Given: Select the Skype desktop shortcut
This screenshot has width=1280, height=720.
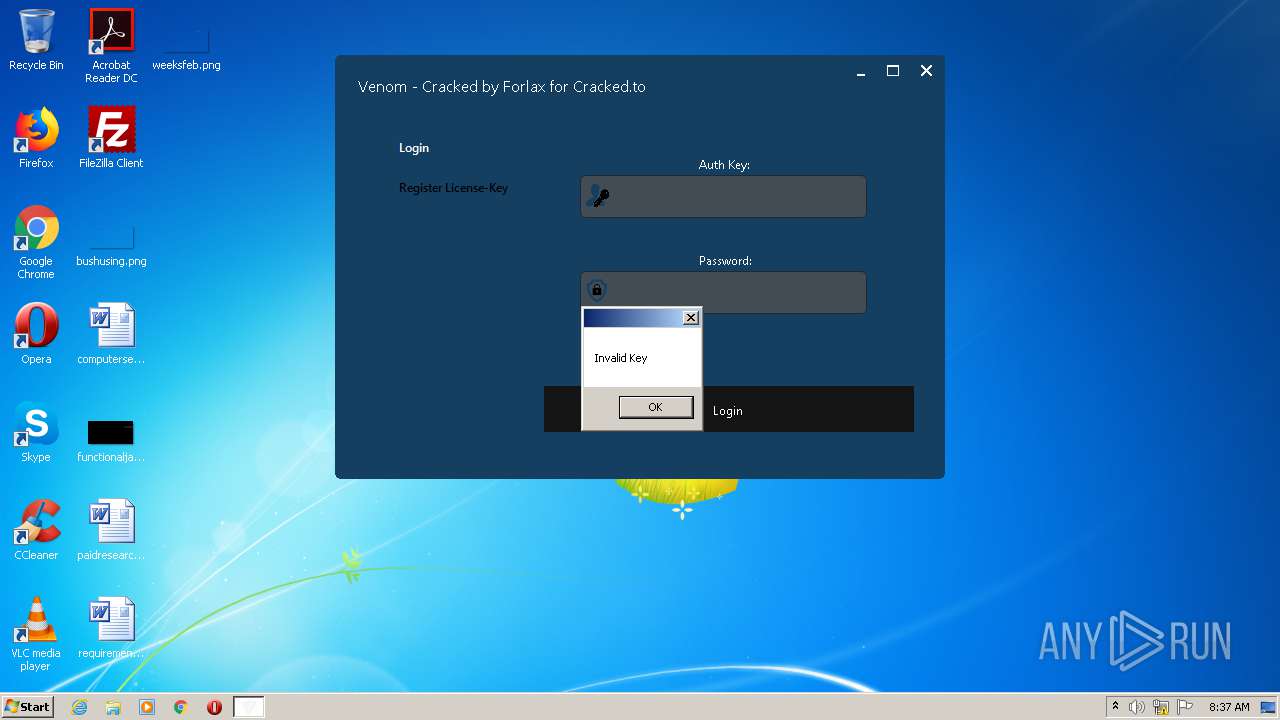Looking at the screenshot, I should tap(36, 432).
